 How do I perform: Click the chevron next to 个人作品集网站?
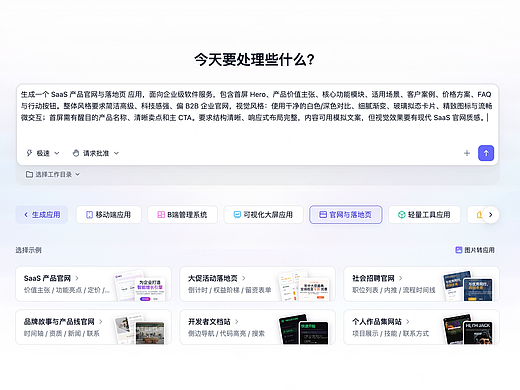[x=407, y=322]
